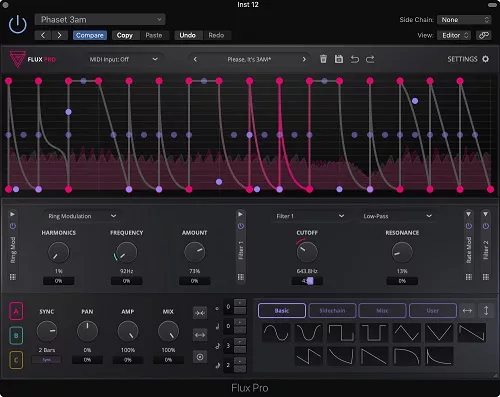The height and width of the screenshot is (397, 500).
Task: Open the User shapes tab
Action: [x=433, y=311]
